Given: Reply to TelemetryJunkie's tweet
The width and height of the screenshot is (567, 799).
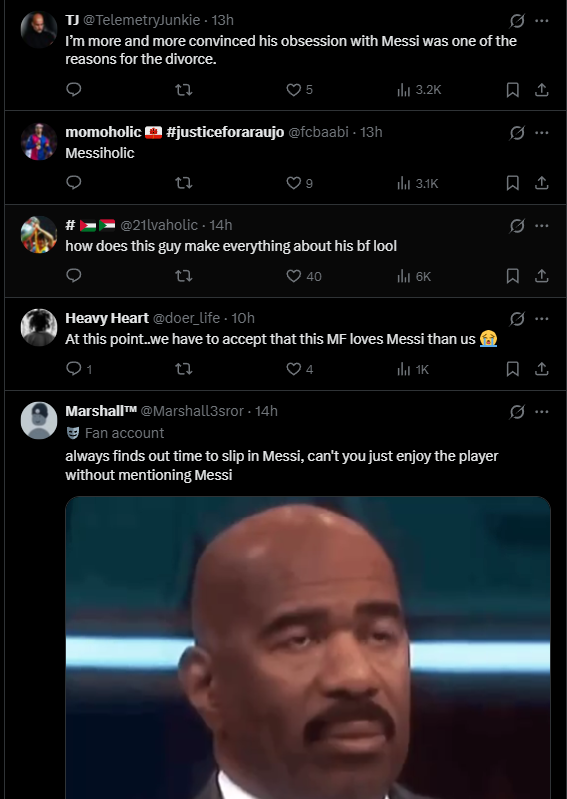Looking at the screenshot, I should (x=74, y=90).
